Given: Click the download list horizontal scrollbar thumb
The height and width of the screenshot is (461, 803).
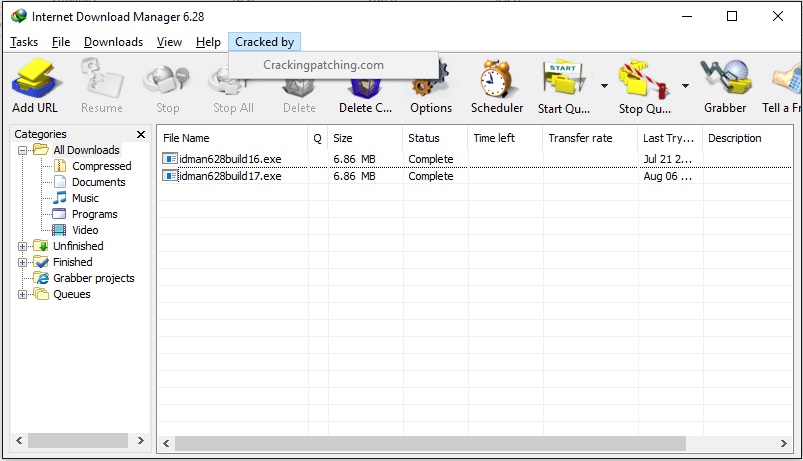Looking at the screenshot, I should [430, 444].
